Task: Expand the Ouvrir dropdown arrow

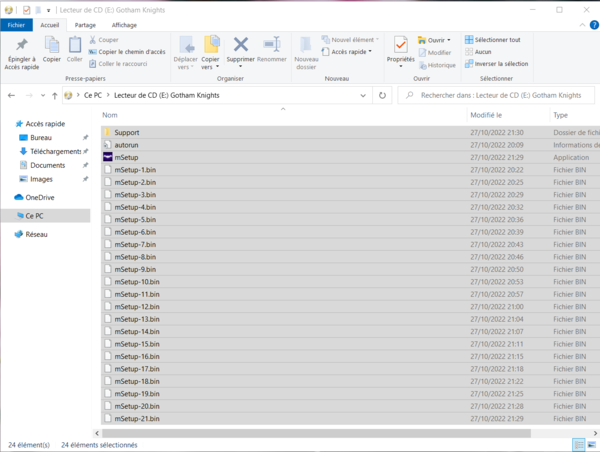Action: click(x=449, y=40)
